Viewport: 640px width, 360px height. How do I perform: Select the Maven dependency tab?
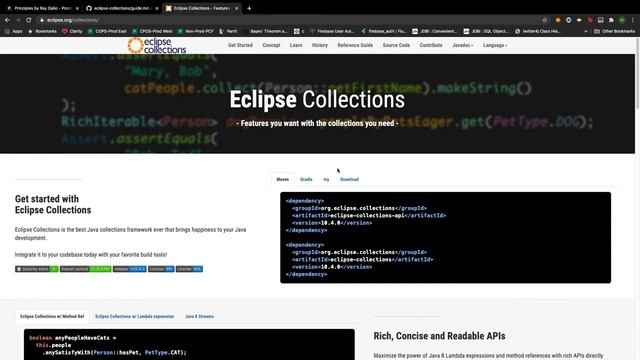[282, 179]
